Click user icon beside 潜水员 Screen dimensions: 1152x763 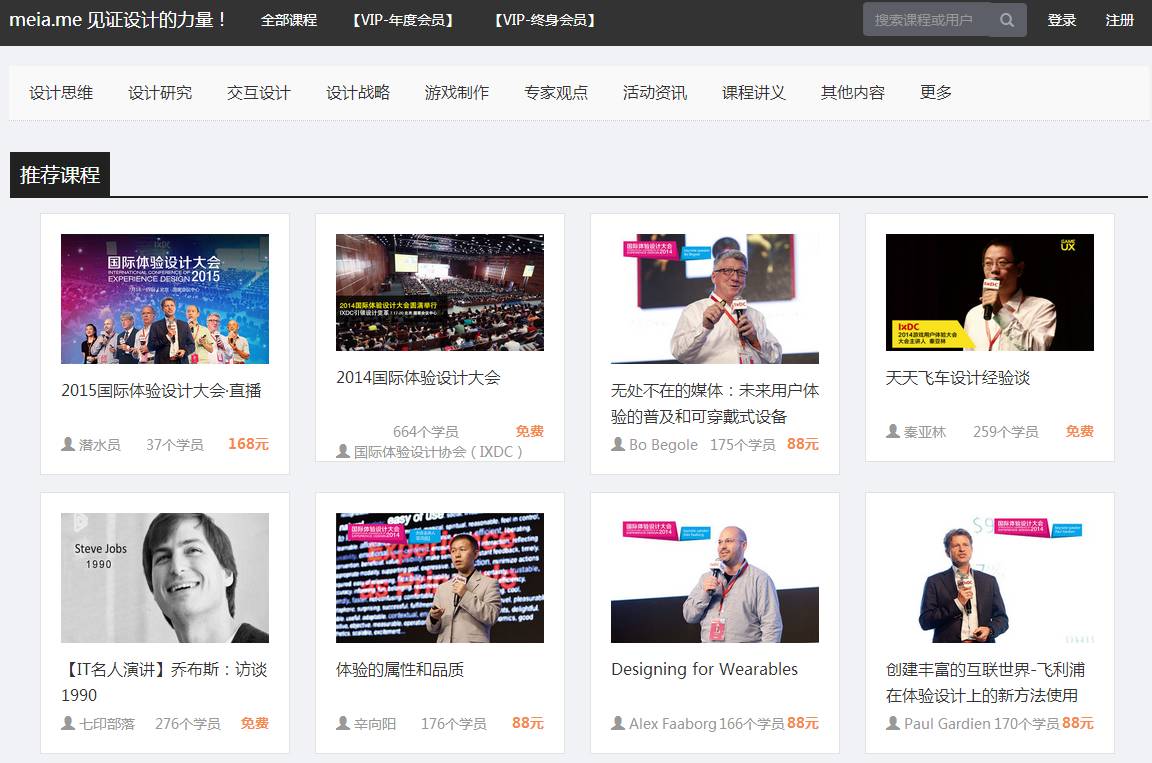pos(68,444)
